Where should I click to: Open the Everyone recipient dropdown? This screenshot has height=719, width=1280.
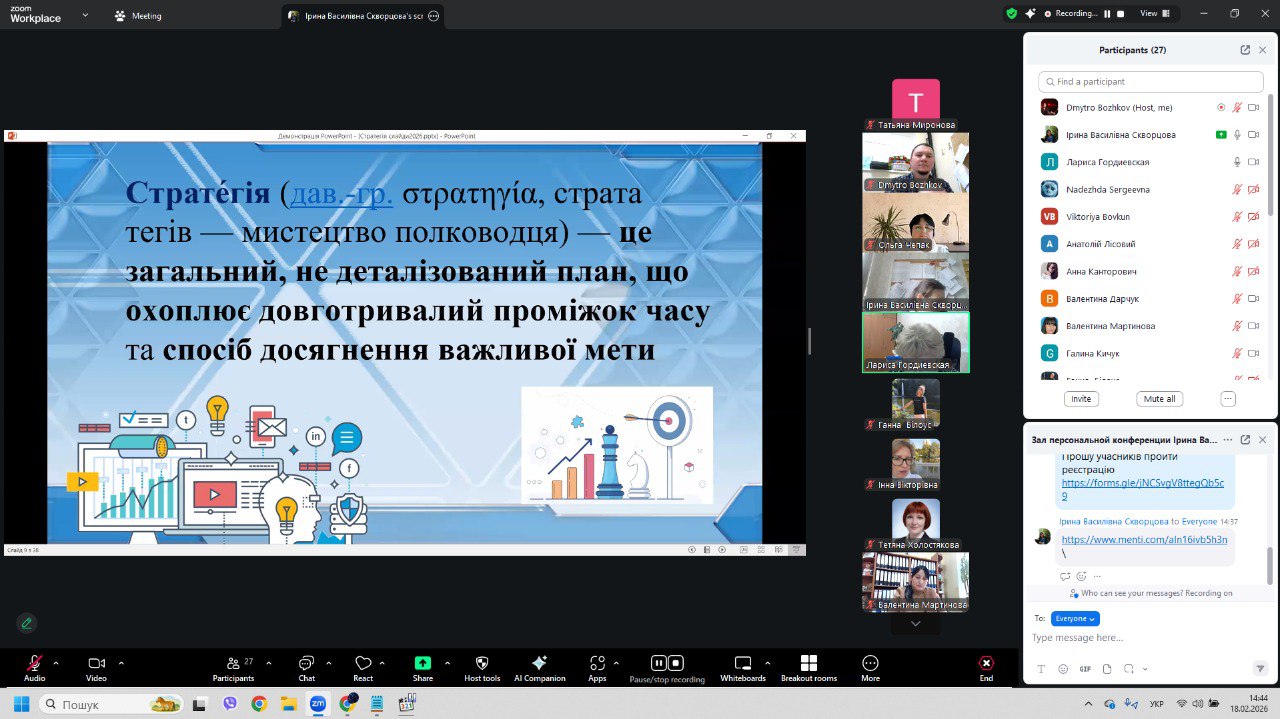click(x=1075, y=618)
